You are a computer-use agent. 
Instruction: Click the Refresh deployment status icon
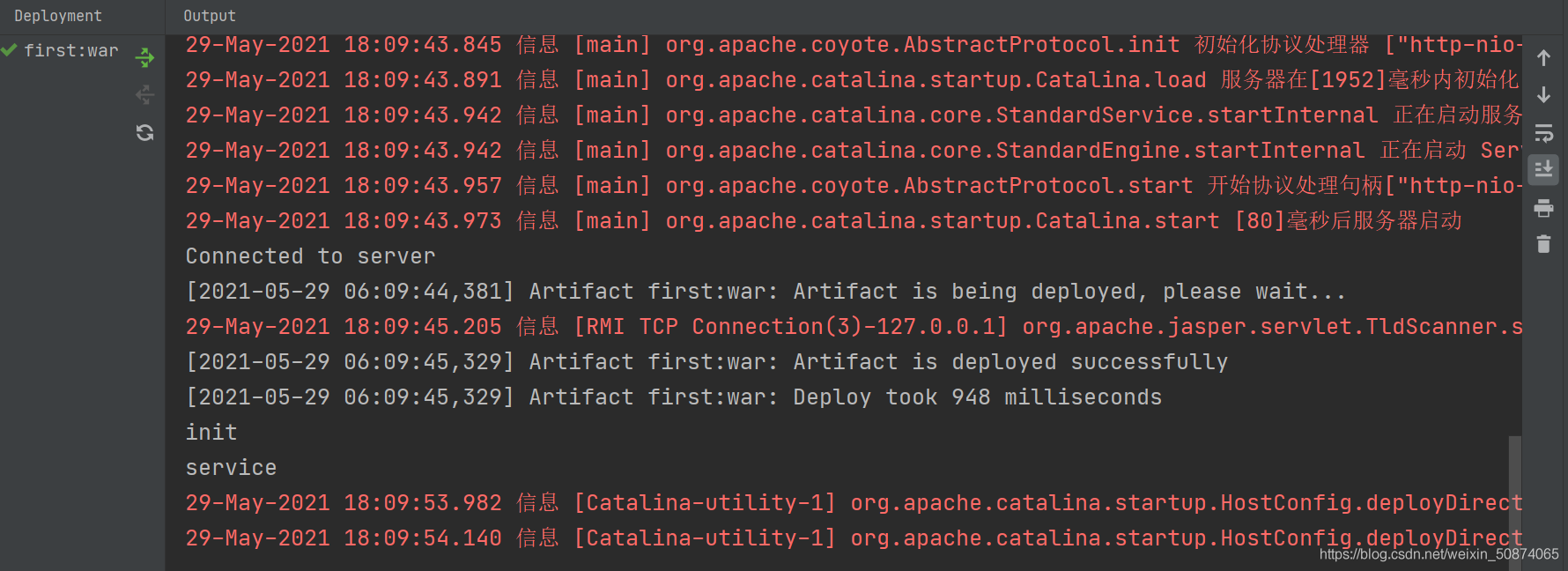pyautogui.click(x=144, y=132)
